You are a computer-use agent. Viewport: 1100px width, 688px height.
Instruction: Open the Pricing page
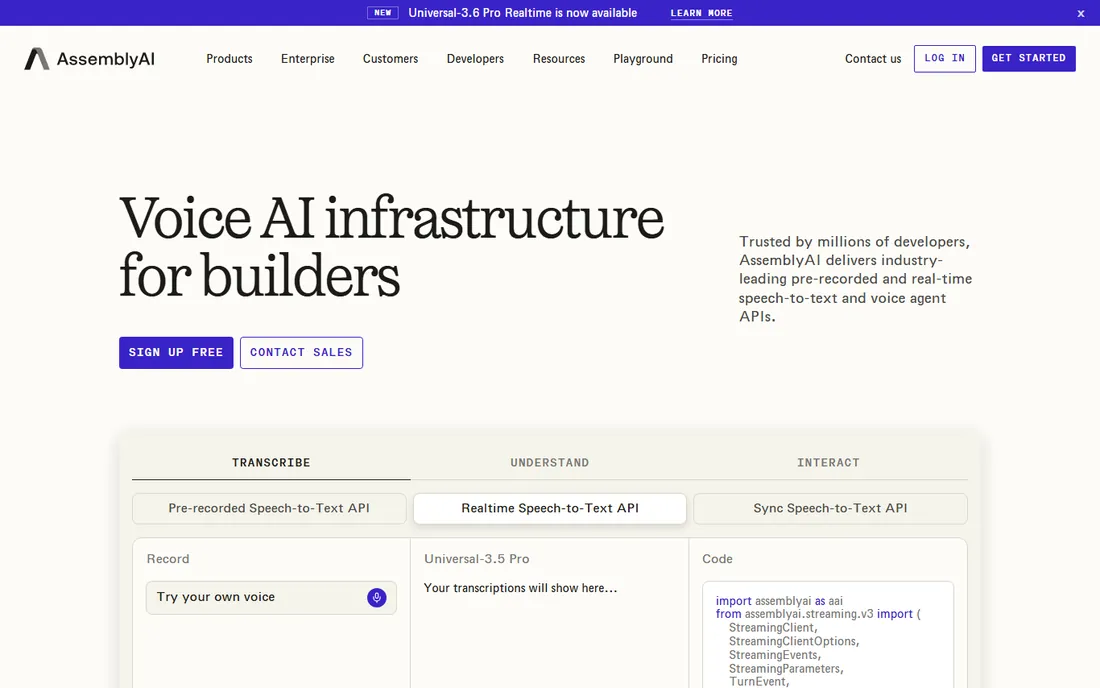point(720,59)
